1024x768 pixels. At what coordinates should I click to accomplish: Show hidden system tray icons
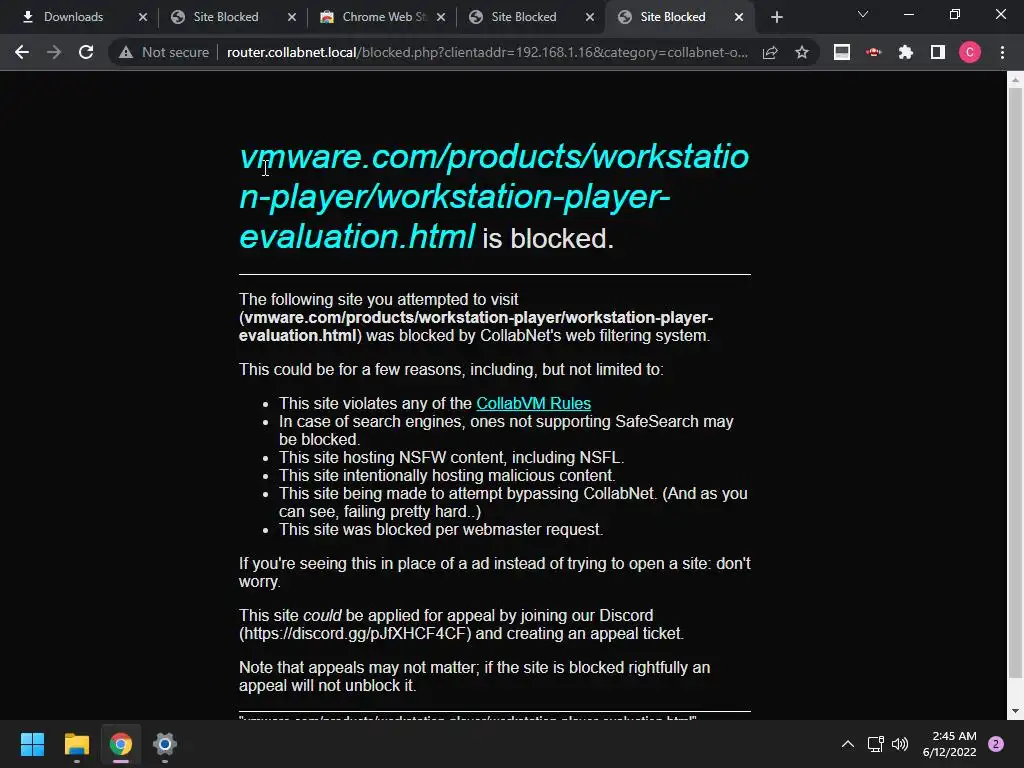pos(848,744)
